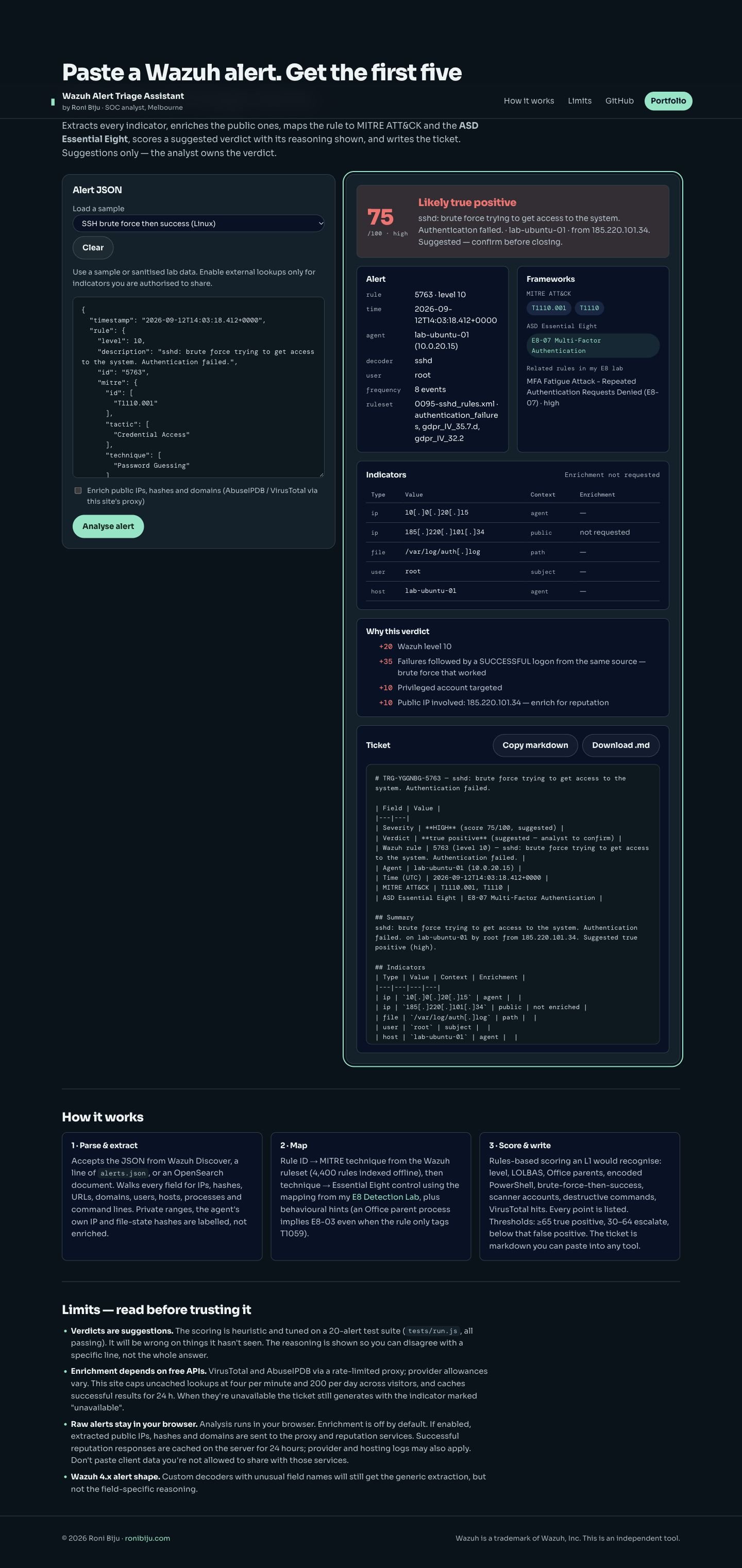Click the MFA Fatigue Attack related rule text

point(592,393)
